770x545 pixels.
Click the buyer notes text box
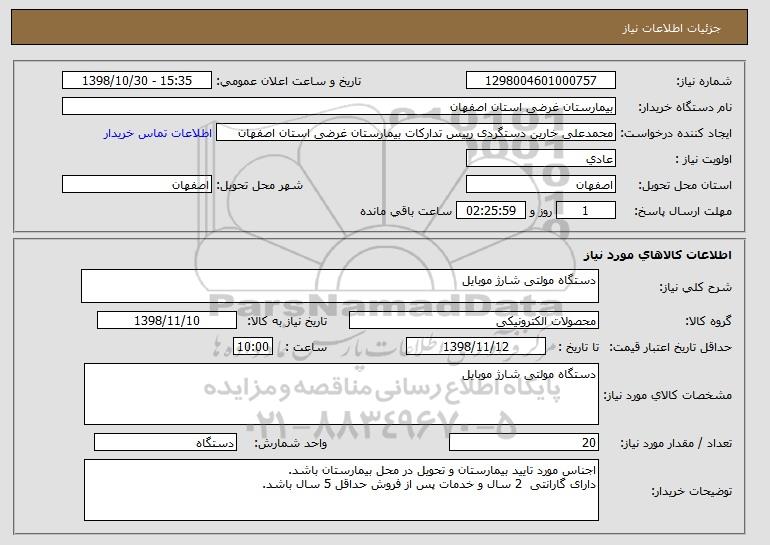[341, 490]
